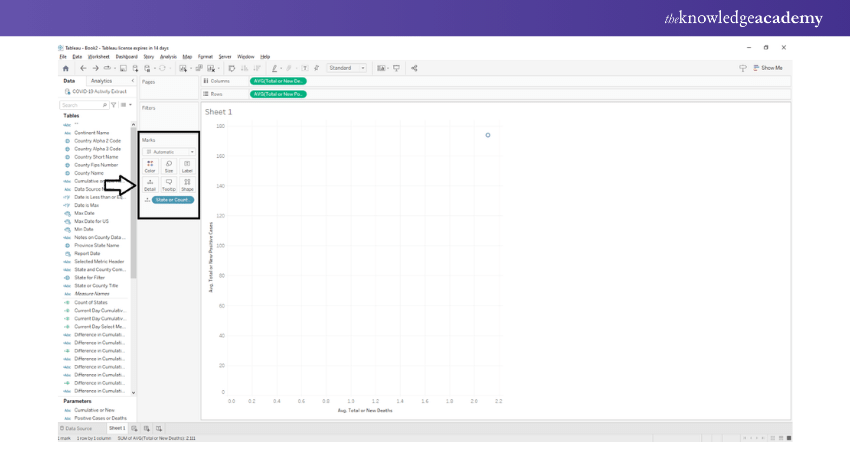Screen dimensions: 850x450
Task: Click the Detail marks button
Action: 150,184
